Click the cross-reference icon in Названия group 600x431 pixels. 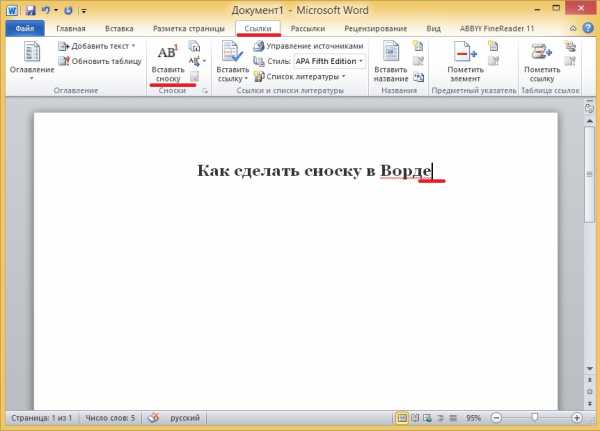419,77
